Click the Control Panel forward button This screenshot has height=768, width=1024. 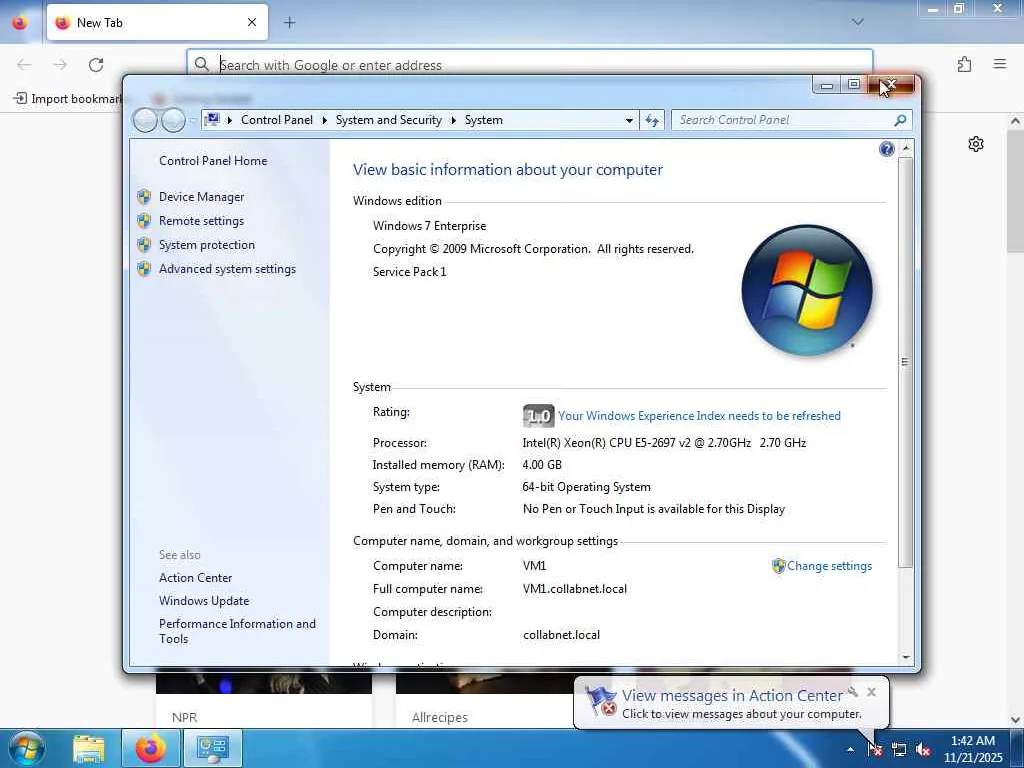173,120
